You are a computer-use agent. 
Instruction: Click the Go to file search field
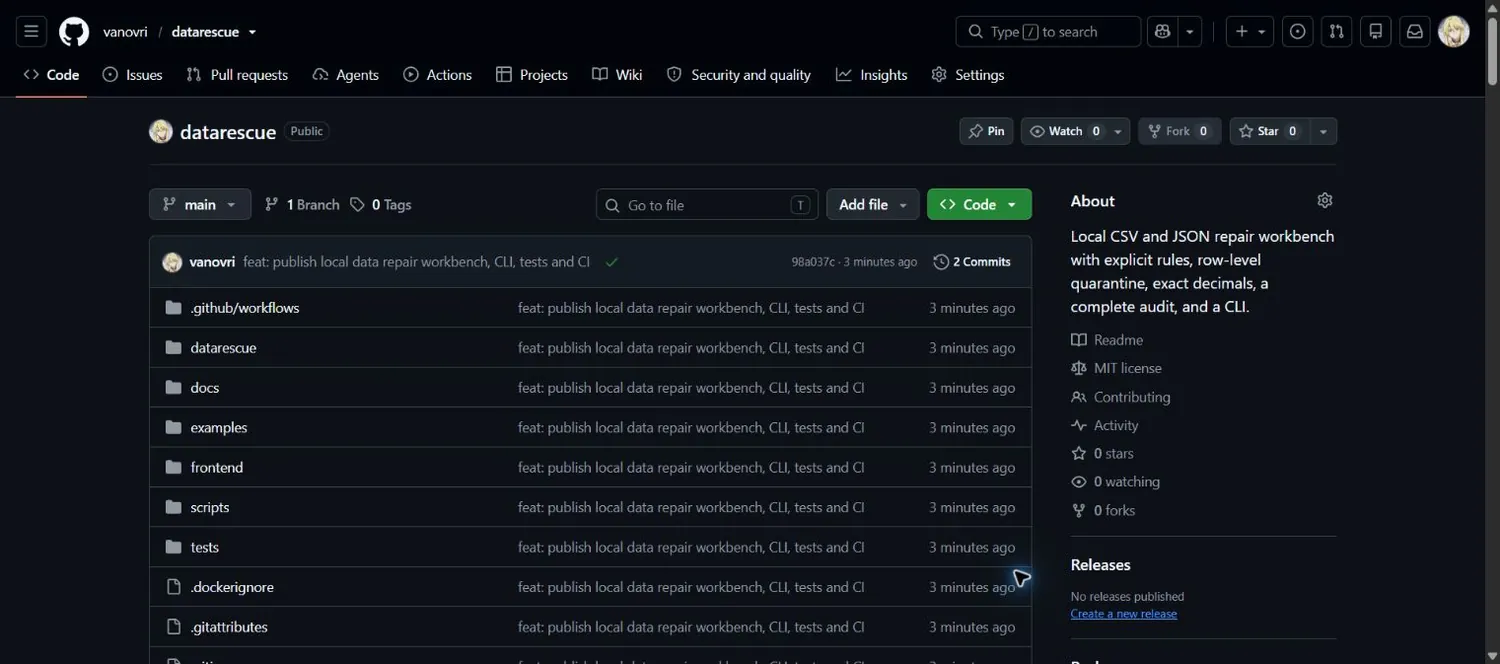707,205
